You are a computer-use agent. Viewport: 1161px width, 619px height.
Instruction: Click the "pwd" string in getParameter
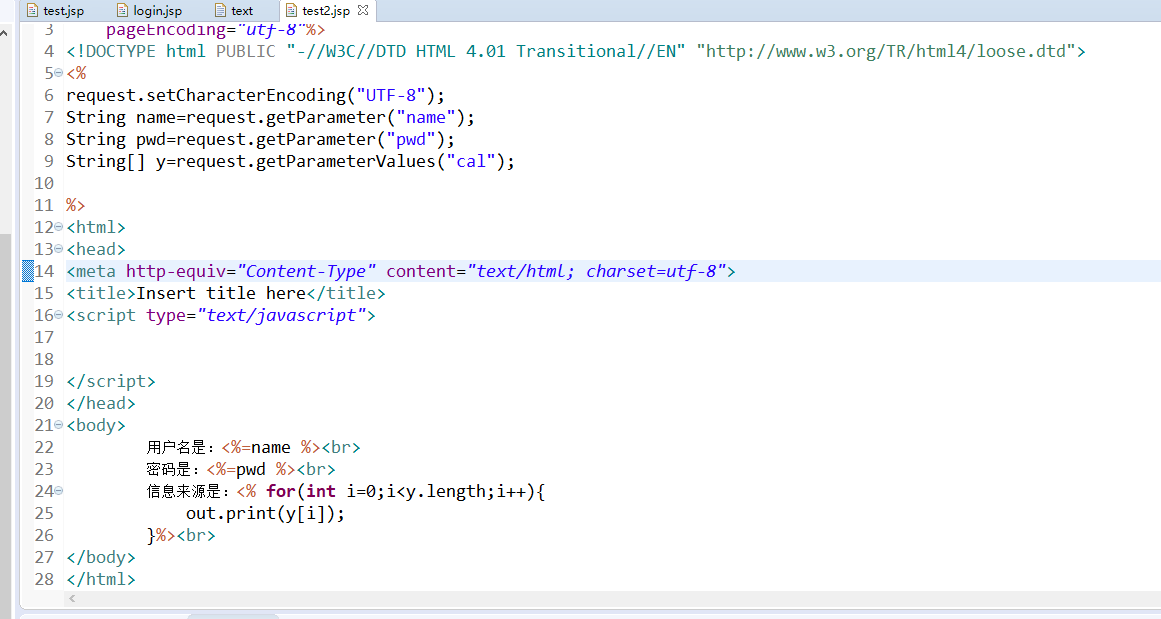coord(411,139)
